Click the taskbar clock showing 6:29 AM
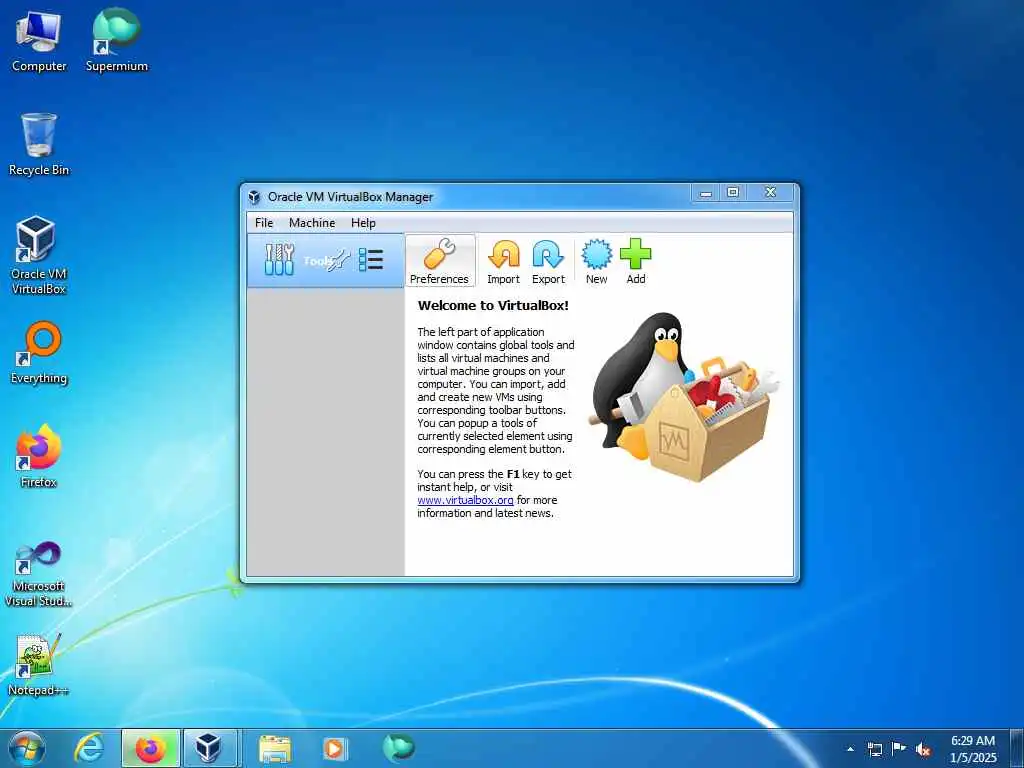1024x768 pixels. pyautogui.click(x=973, y=749)
